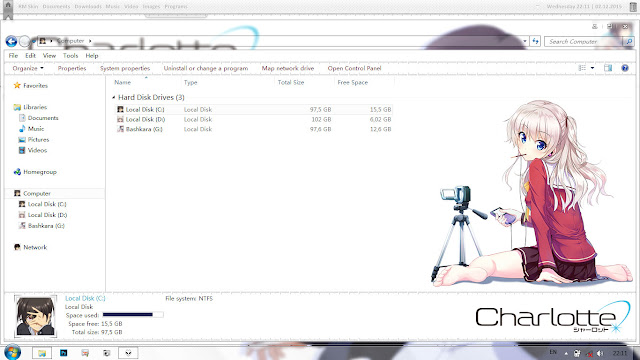Collapse the Hard Disk Drives group
This screenshot has width=640, height=360.
(113, 98)
